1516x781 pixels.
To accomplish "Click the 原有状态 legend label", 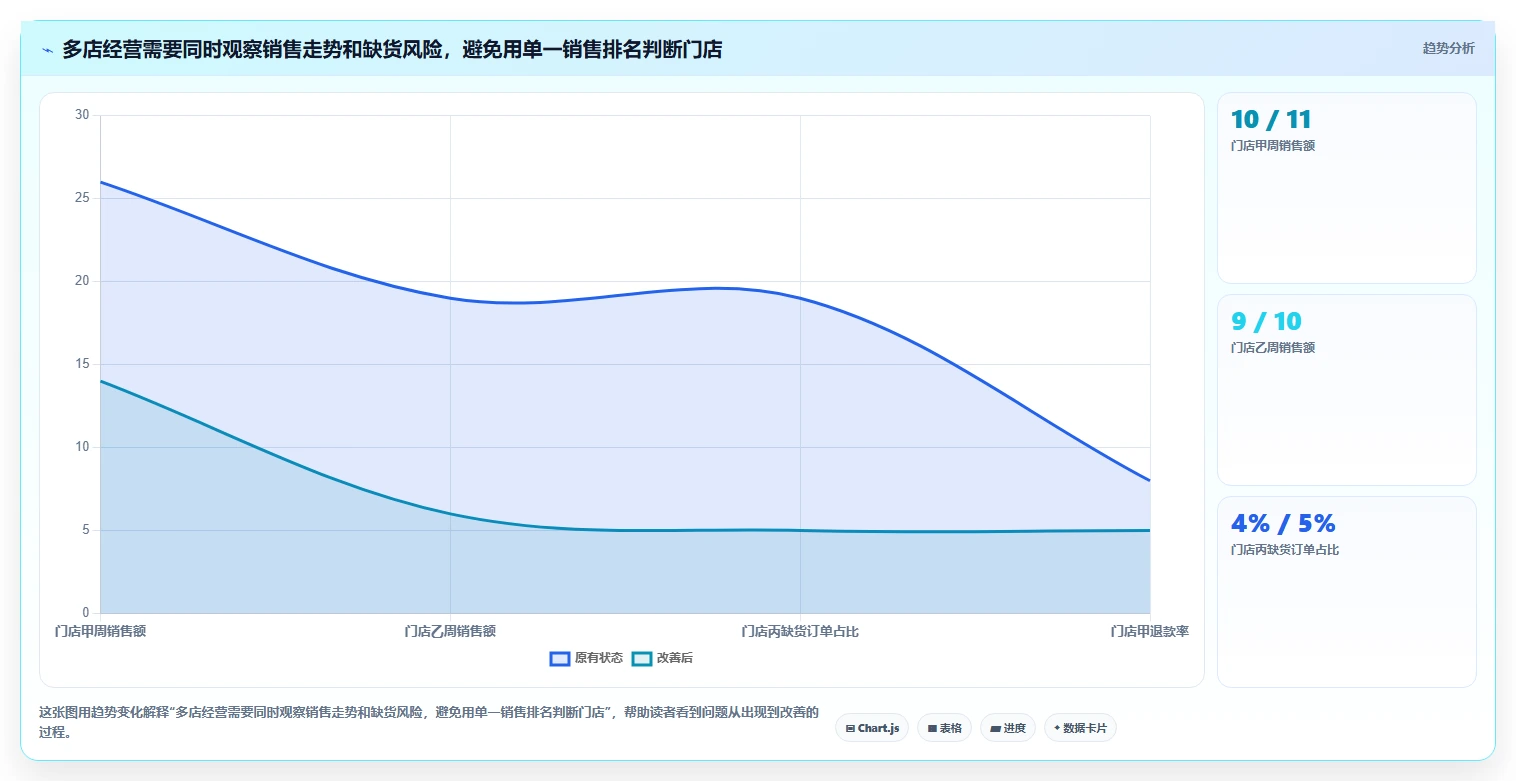I will (x=598, y=658).
